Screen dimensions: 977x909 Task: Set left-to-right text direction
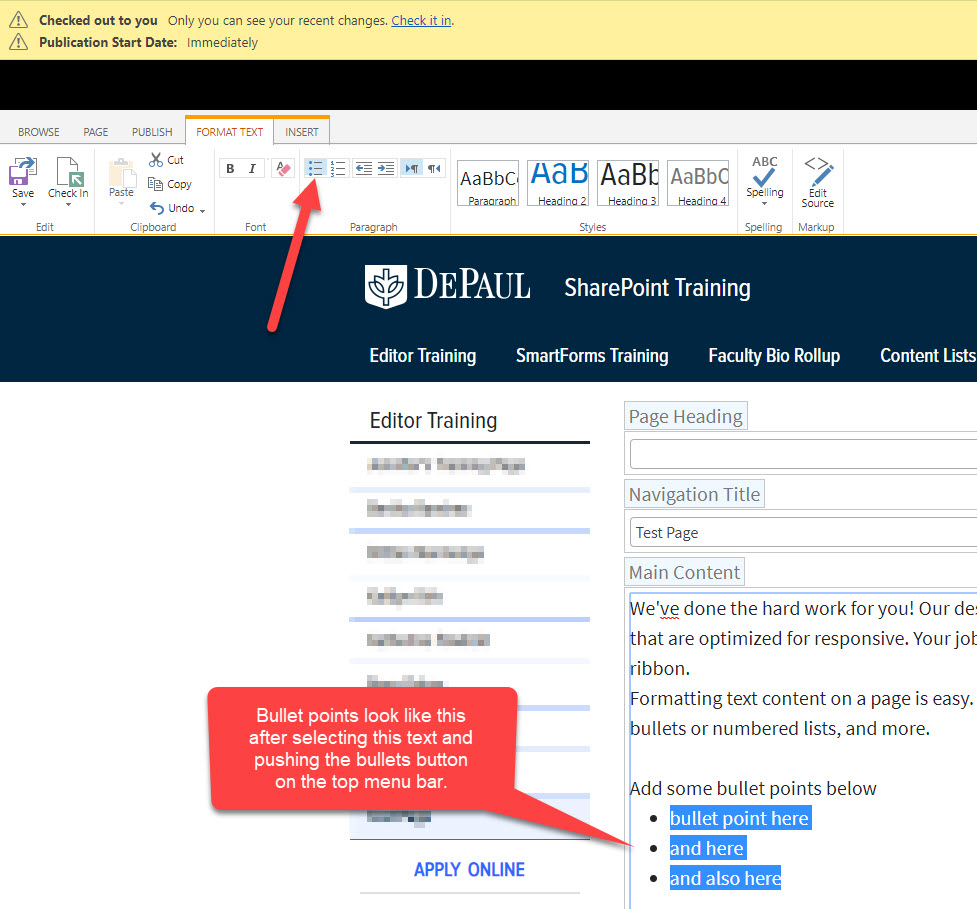[x=412, y=168]
